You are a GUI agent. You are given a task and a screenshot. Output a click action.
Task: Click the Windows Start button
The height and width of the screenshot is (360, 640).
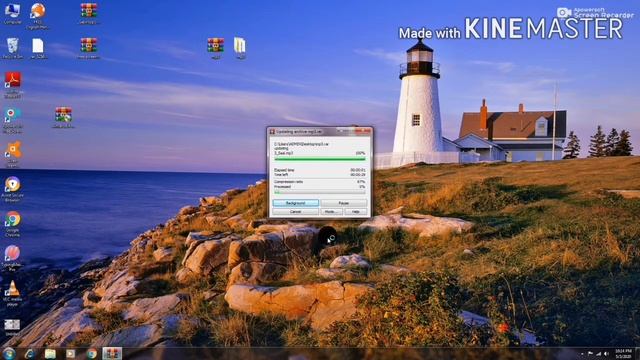(9, 353)
